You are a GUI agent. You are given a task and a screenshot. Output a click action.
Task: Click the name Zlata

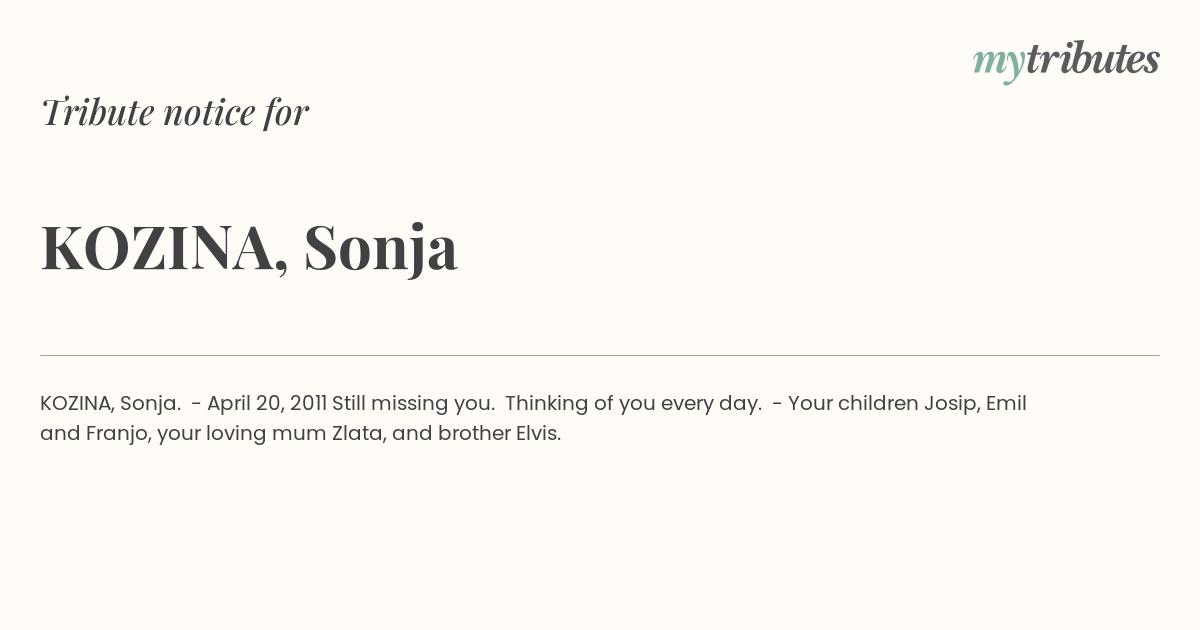[x=358, y=434]
